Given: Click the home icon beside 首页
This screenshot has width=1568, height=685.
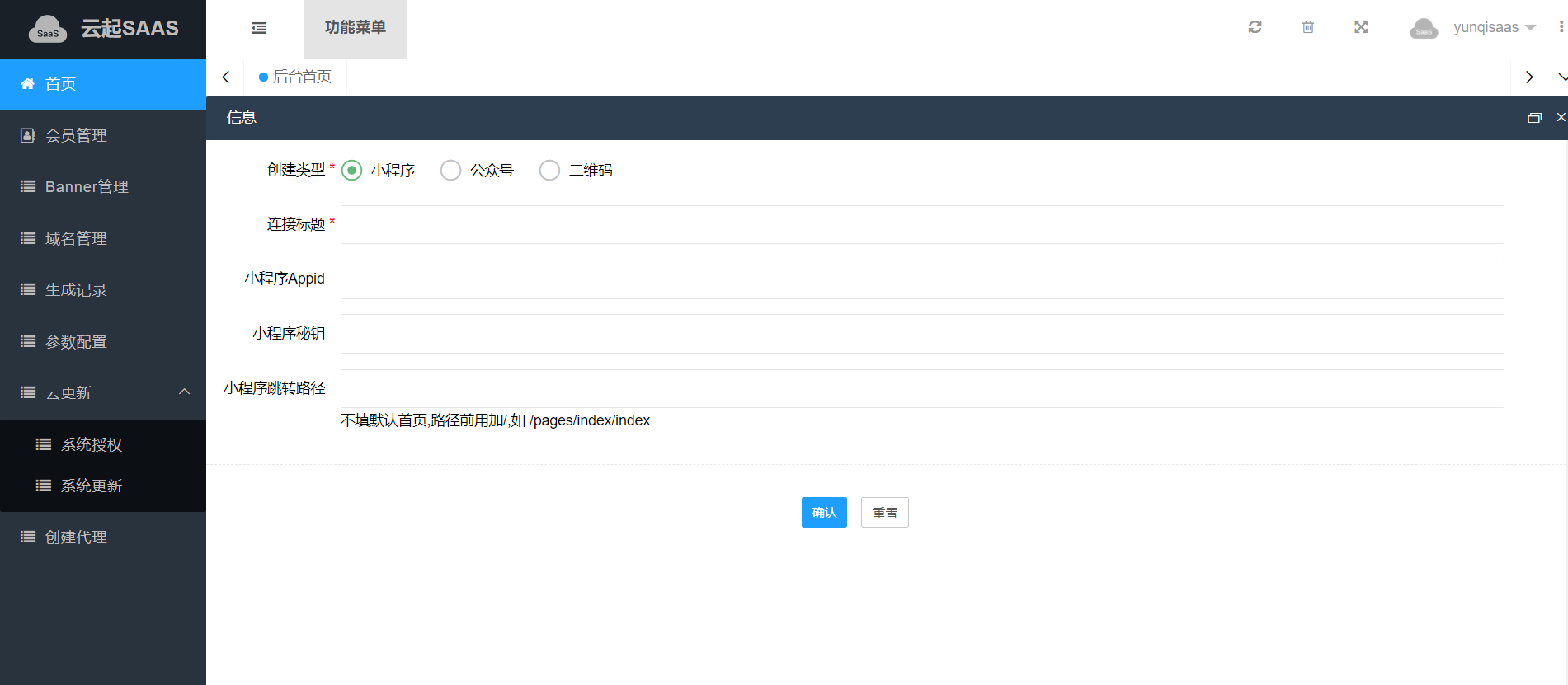Looking at the screenshot, I should 27,84.
